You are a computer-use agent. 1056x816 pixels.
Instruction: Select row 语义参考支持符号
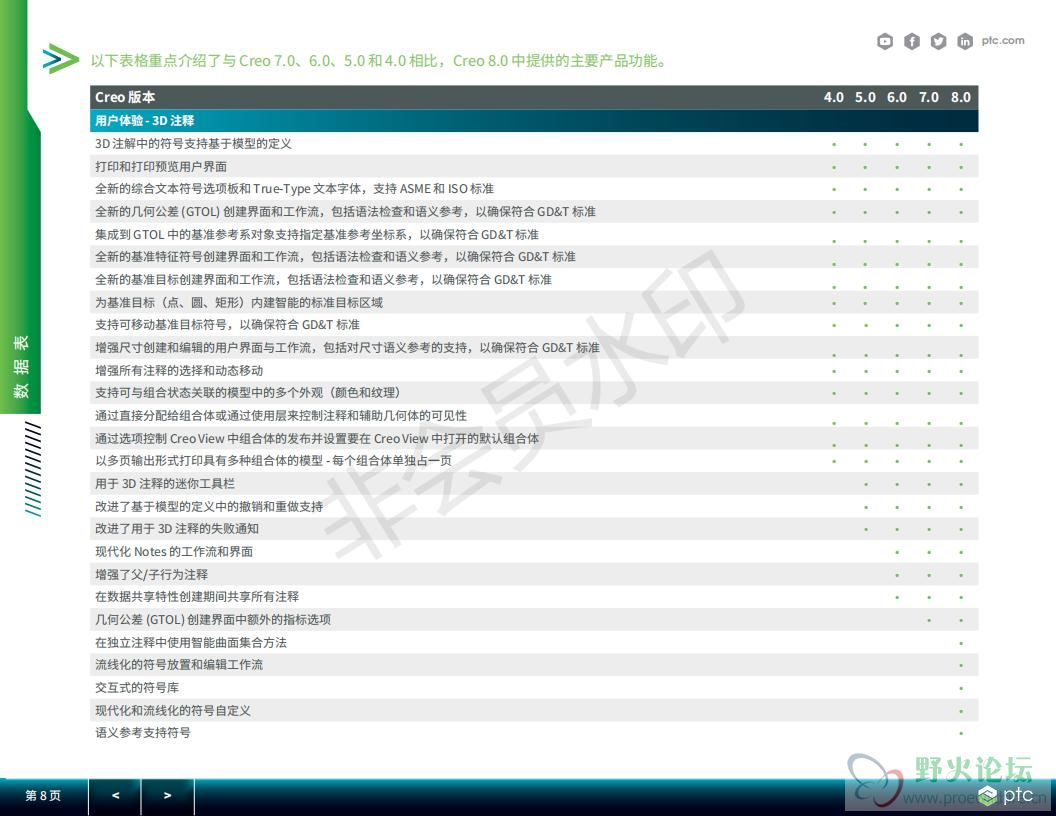534,733
